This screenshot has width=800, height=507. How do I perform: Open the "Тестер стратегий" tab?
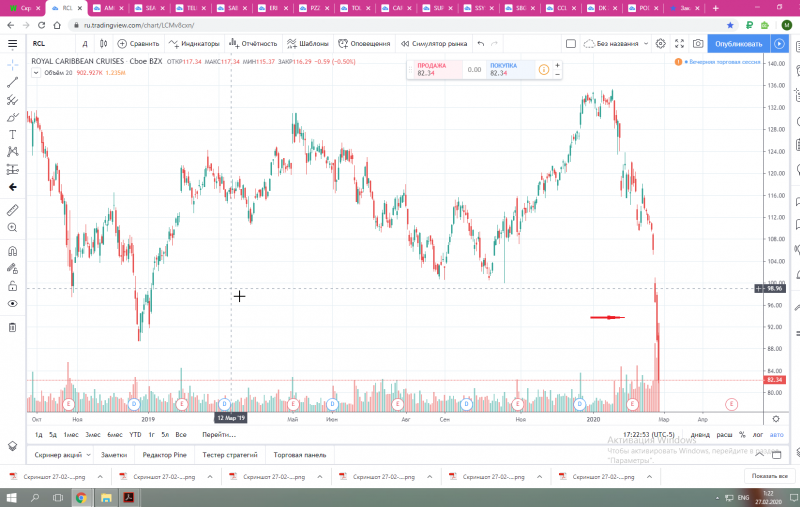point(230,454)
